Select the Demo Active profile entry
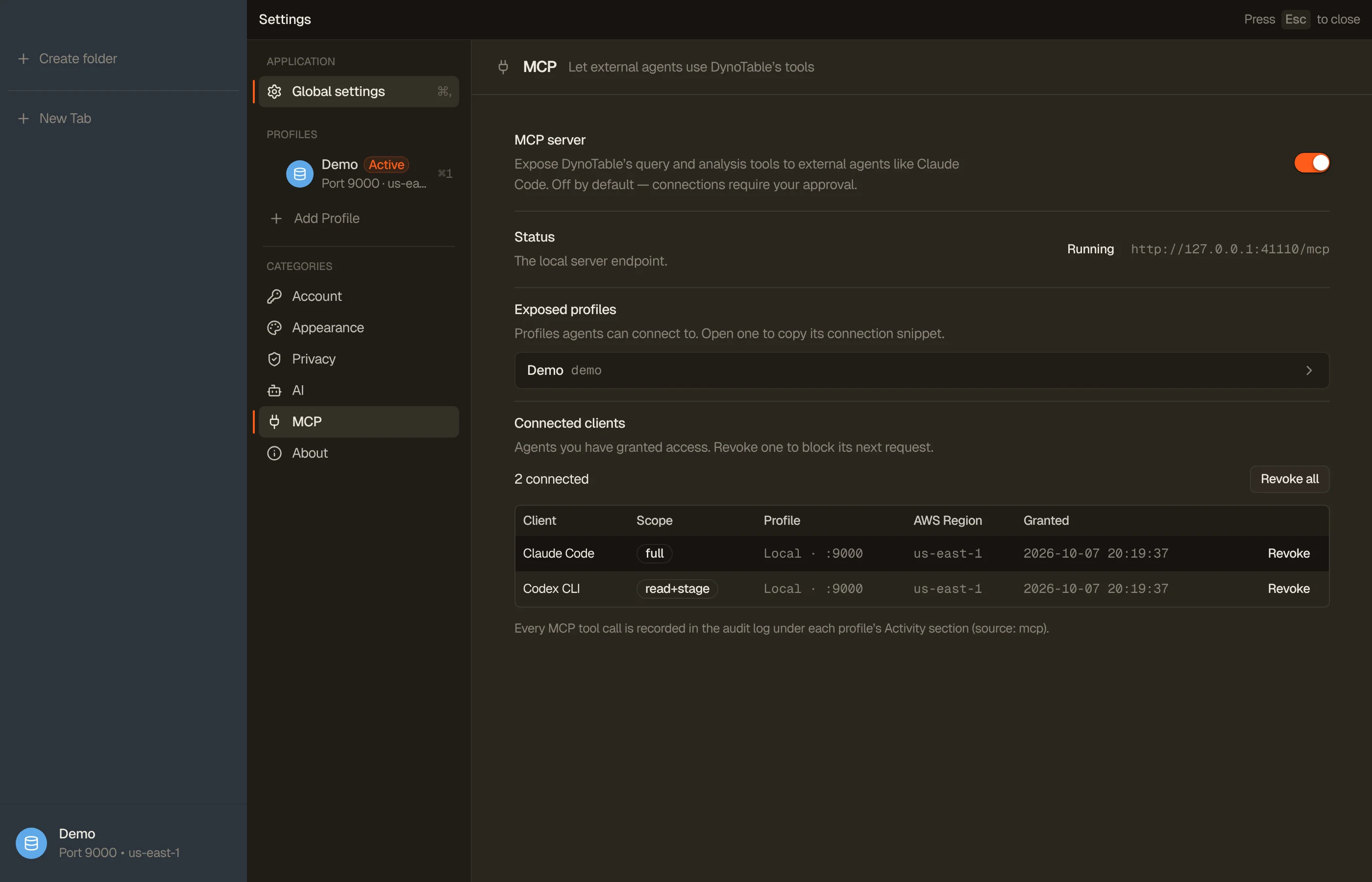1372x882 pixels. [359, 174]
